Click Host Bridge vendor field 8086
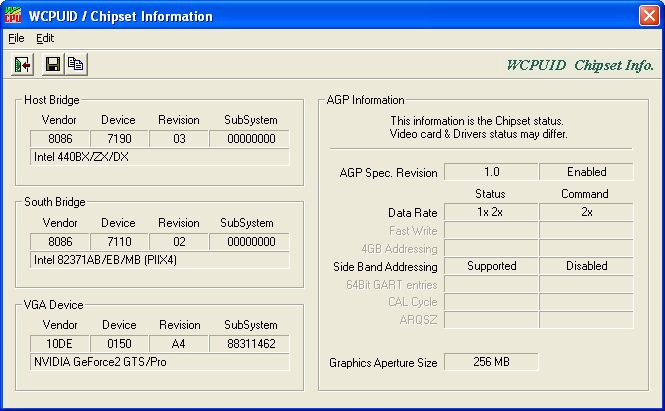 coord(60,139)
